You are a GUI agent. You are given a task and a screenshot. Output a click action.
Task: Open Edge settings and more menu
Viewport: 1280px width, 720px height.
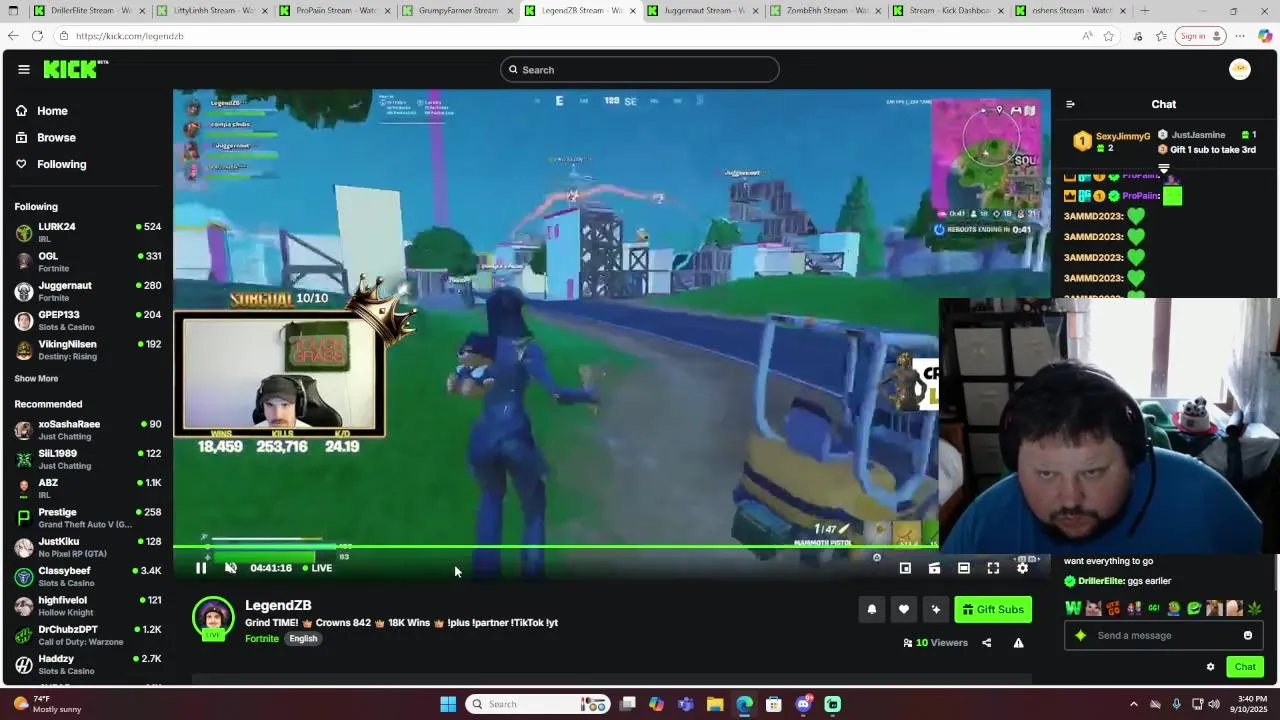pos(1240,36)
